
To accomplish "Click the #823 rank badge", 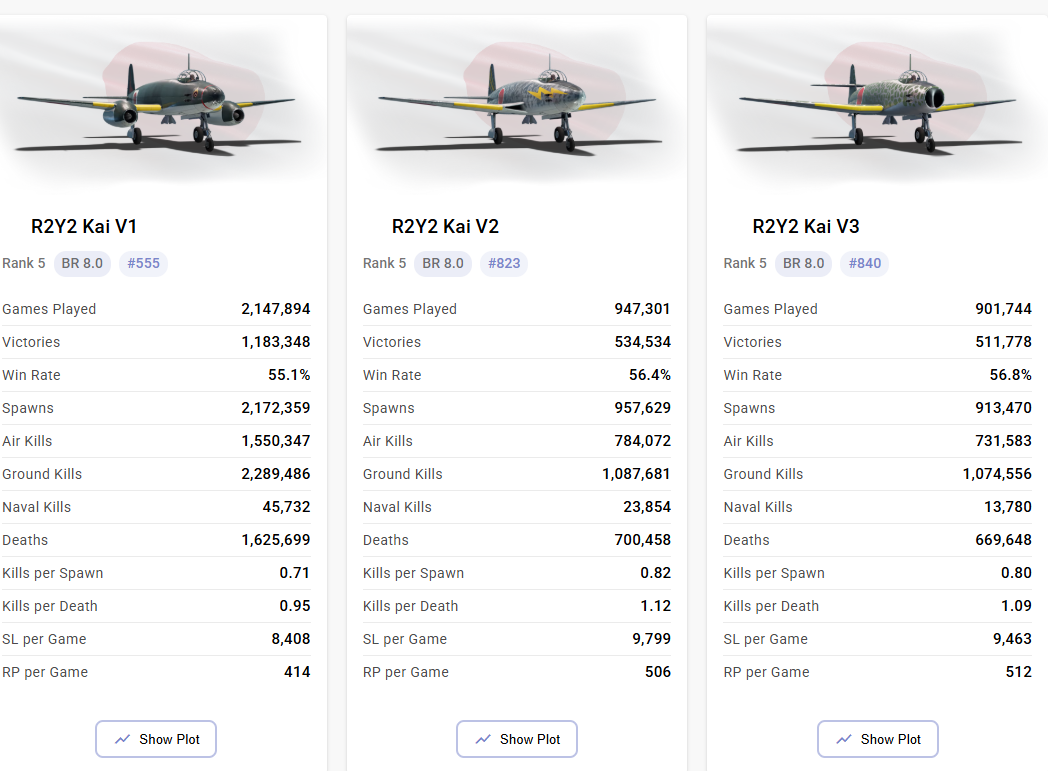I will point(504,263).
